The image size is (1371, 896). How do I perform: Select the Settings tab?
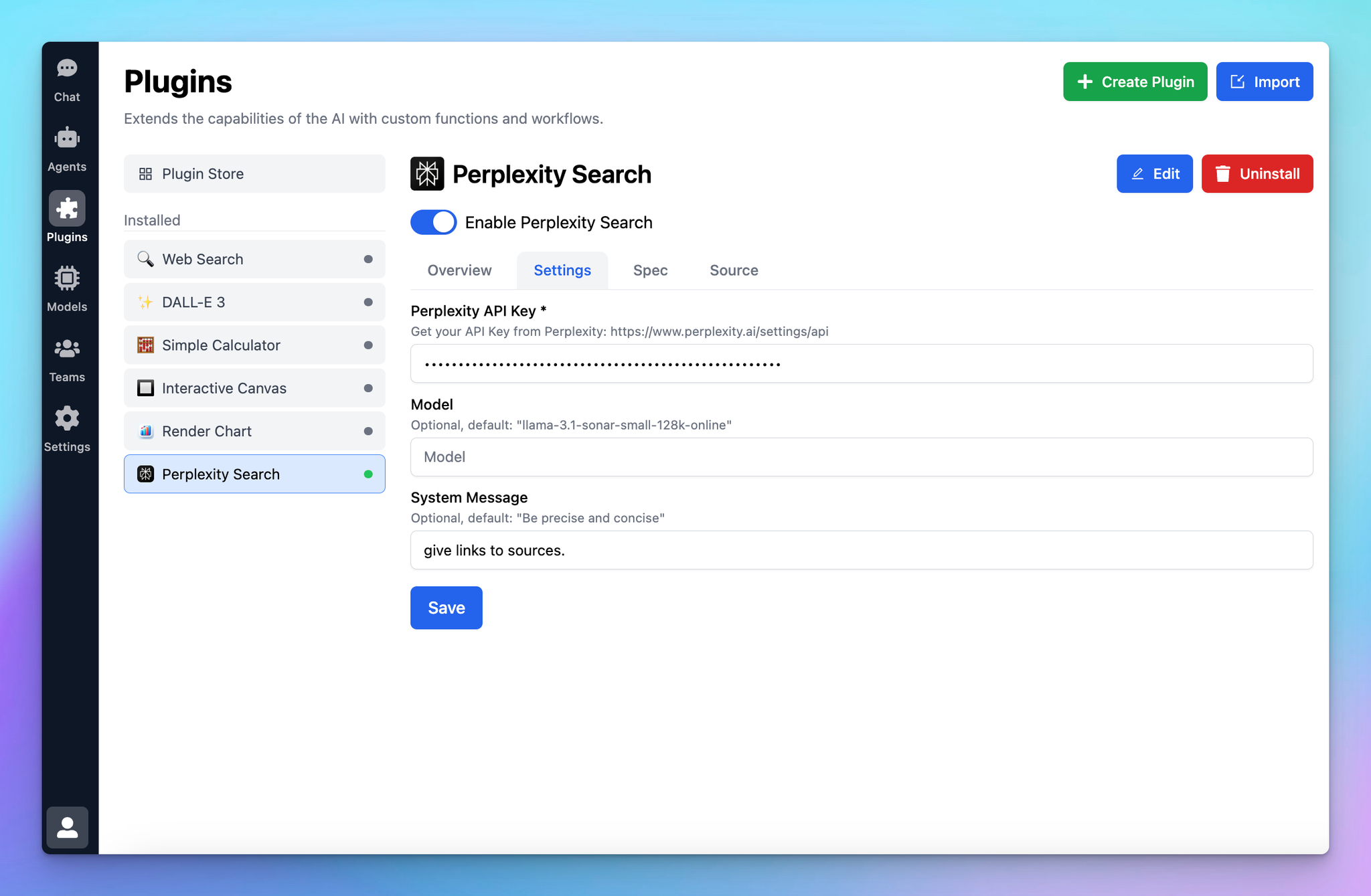pyautogui.click(x=562, y=270)
